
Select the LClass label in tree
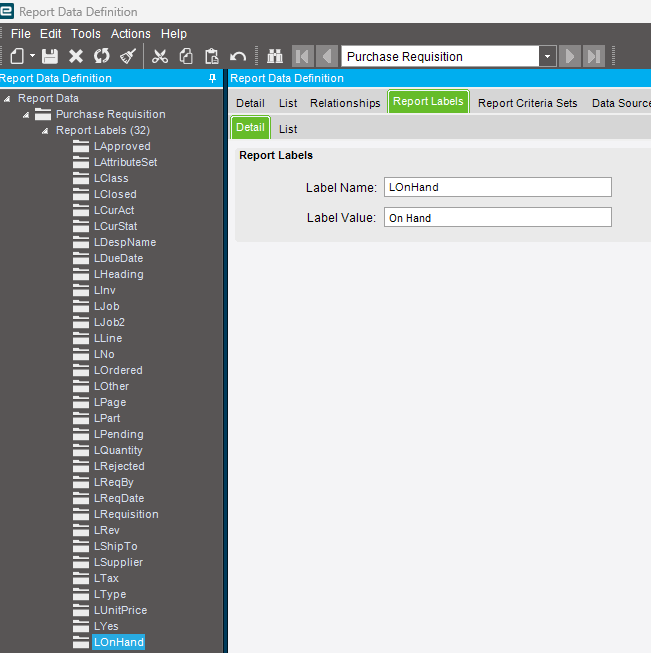pyautogui.click(x=111, y=178)
